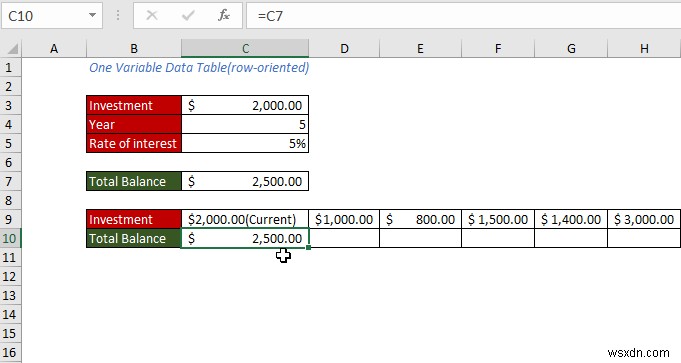Click the fill handle of cell C10
The width and height of the screenshot is (681, 363).
coord(308,247)
